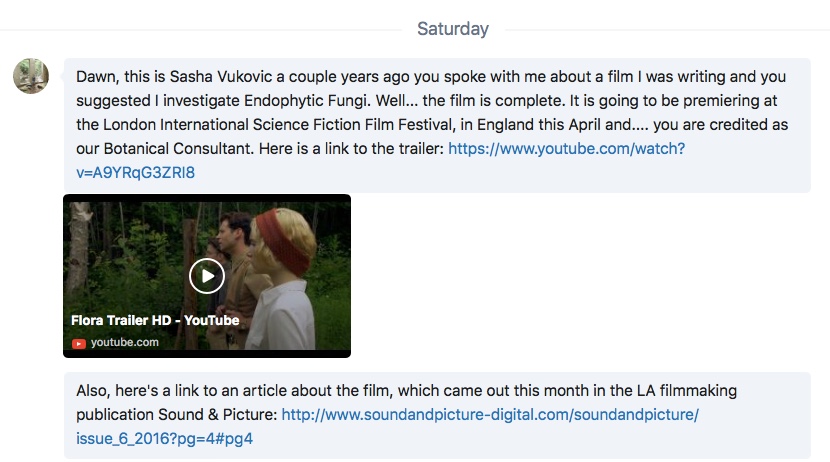Screen dimensions: 830x462
Task: Play the Flora Trailer video
Action: tap(206, 276)
